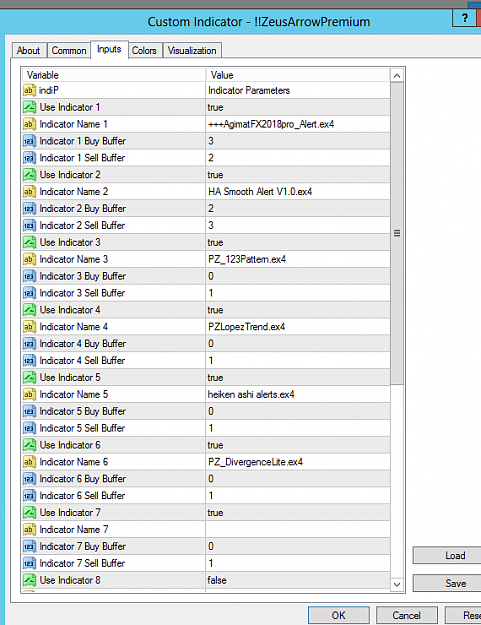This screenshot has width=481, height=625.
Task: Confirm settings with the OK button
Action: tap(339, 615)
